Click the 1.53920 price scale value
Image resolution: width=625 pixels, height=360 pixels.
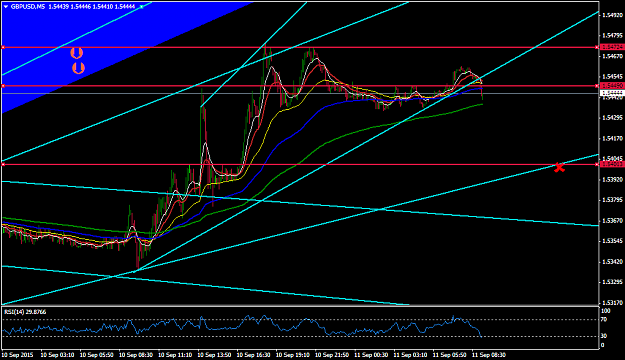pos(612,179)
